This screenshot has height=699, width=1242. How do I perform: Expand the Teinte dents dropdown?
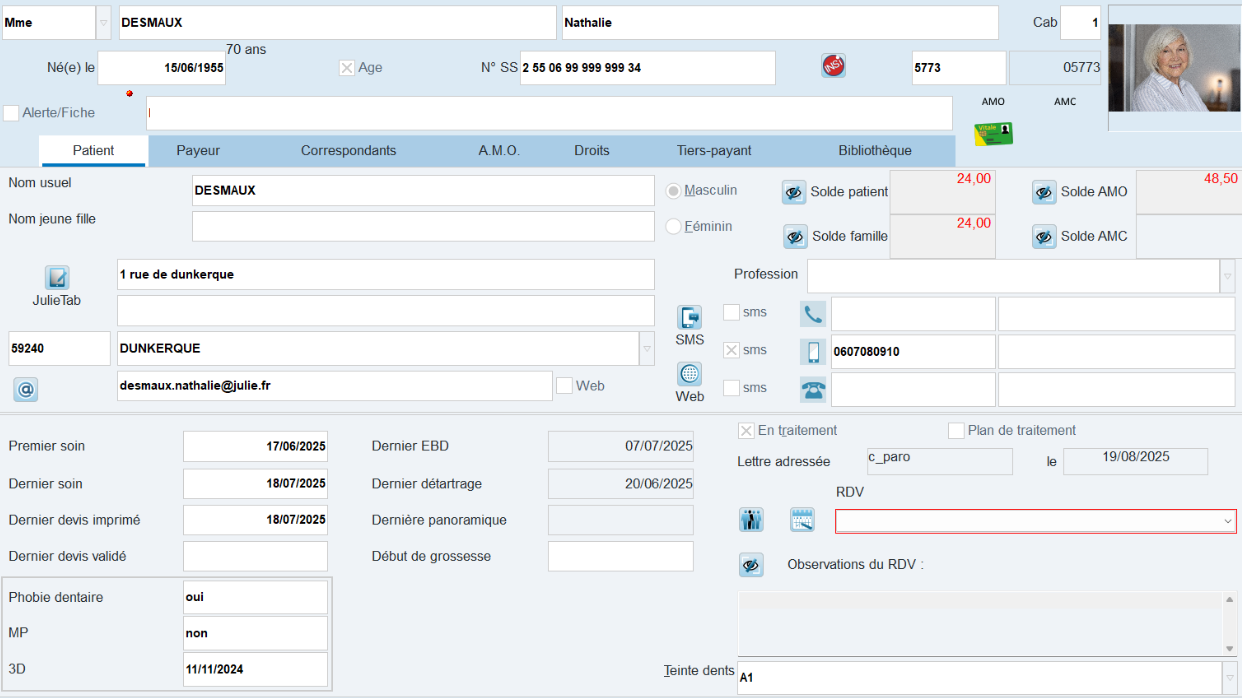(1229, 678)
